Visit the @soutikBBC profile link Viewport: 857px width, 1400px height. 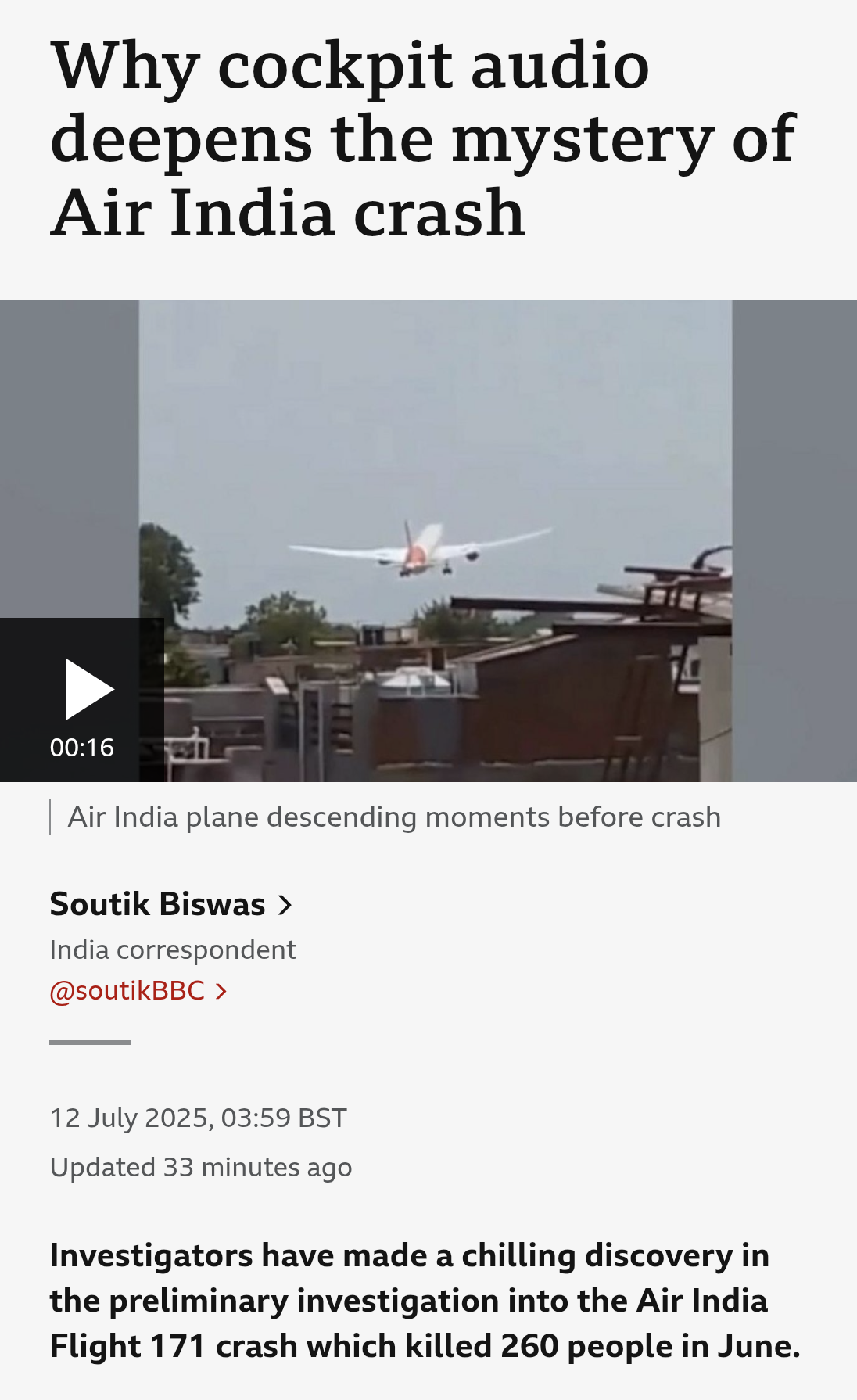(127, 991)
